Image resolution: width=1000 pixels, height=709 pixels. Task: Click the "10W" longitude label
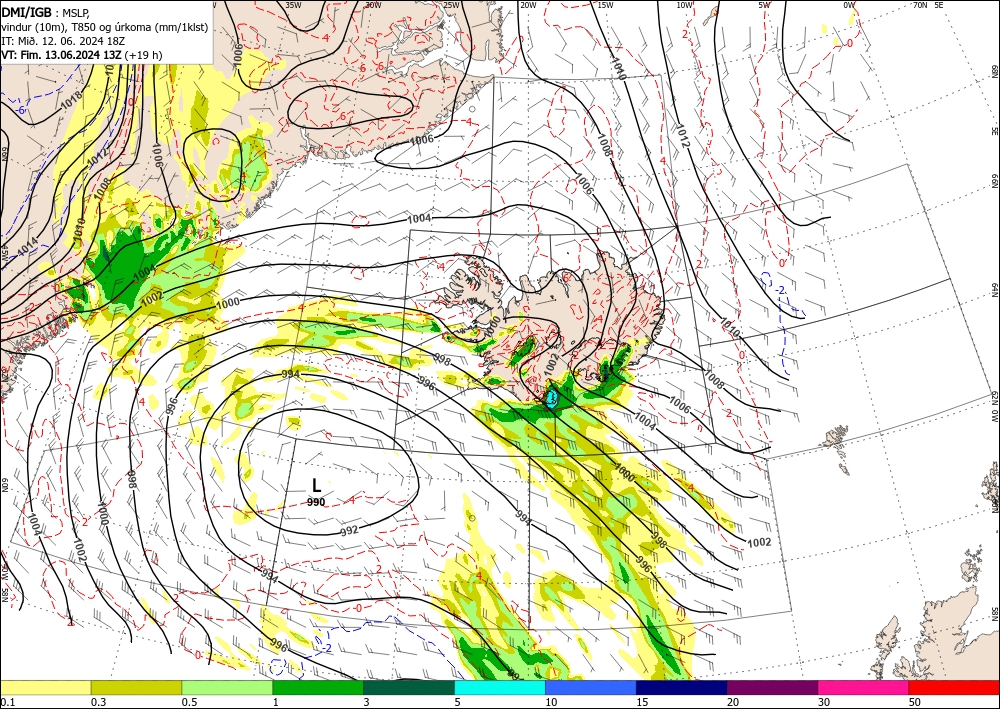(x=684, y=5)
